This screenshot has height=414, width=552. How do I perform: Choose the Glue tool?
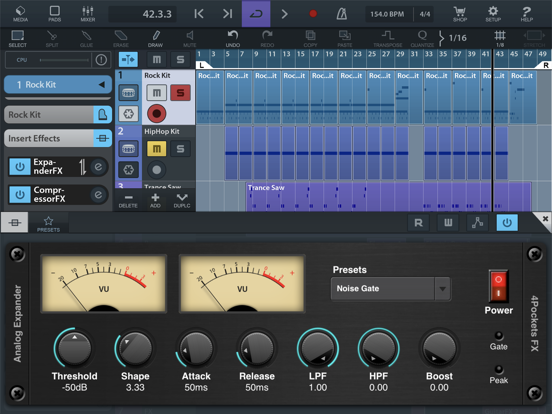86,39
